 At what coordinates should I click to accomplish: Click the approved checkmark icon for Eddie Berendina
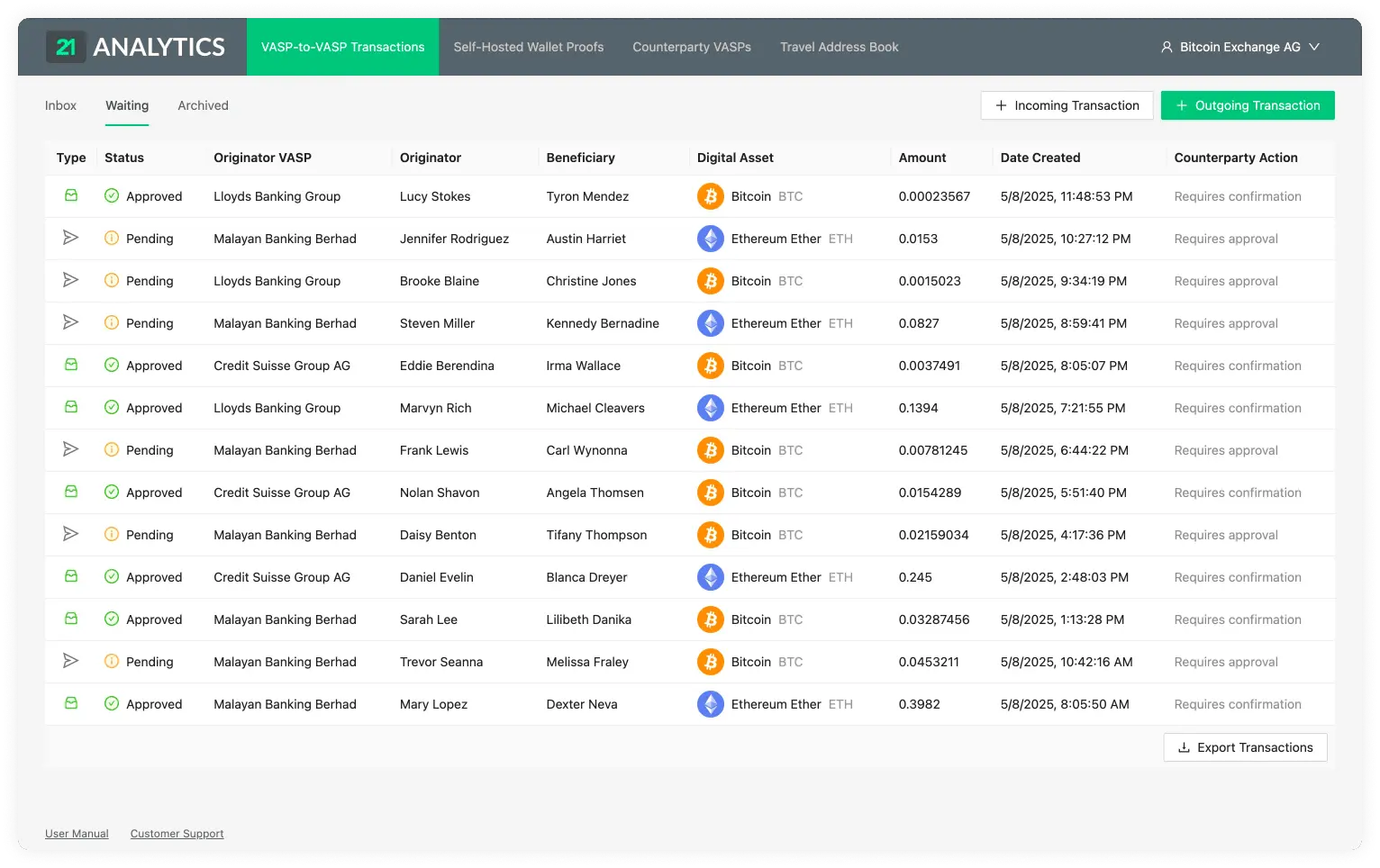tap(110, 365)
